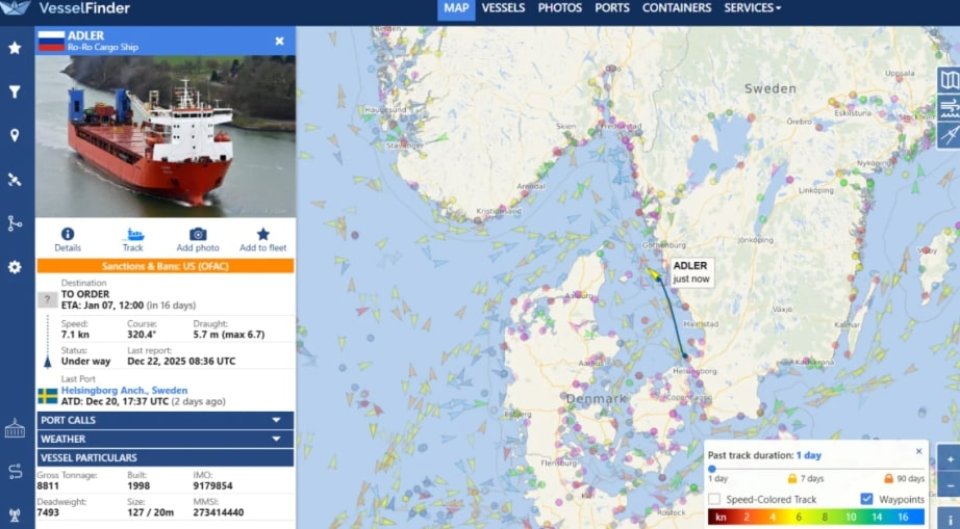
Task: Open the filter funnel icon in sidebar
Action: point(15,92)
